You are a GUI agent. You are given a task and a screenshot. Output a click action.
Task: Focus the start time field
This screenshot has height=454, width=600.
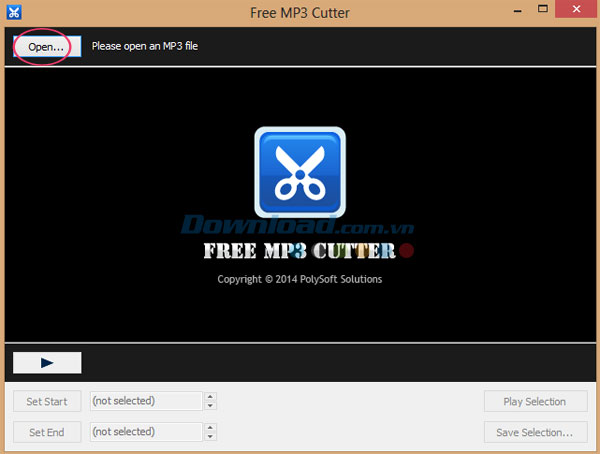tap(146, 401)
